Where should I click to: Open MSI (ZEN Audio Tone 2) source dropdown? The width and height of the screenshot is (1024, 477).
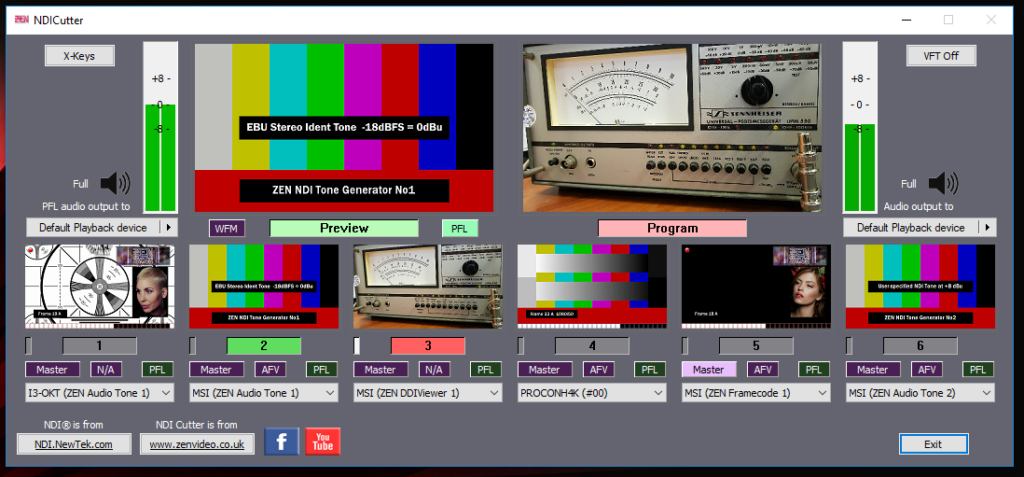(920, 393)
